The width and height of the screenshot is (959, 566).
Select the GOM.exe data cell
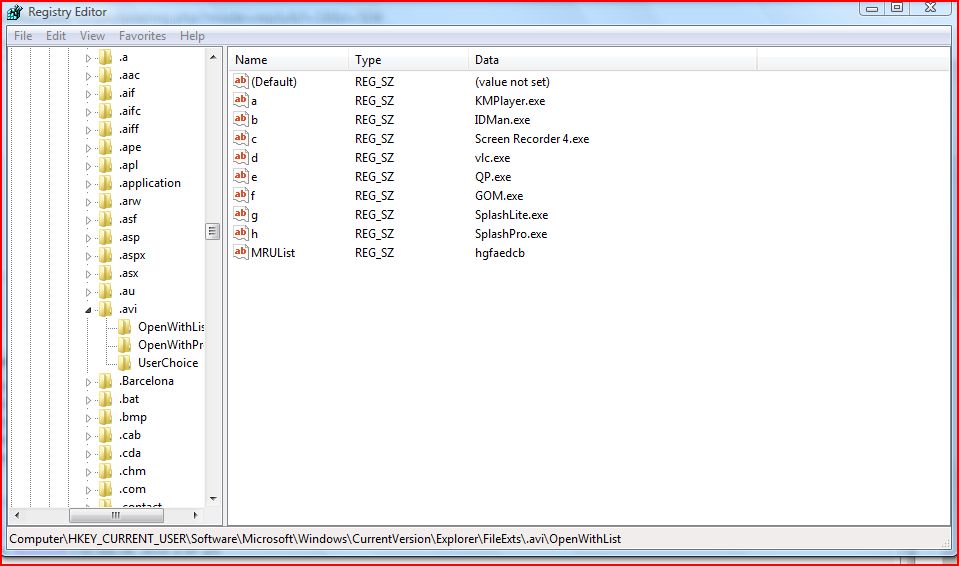tap(499, 196)
